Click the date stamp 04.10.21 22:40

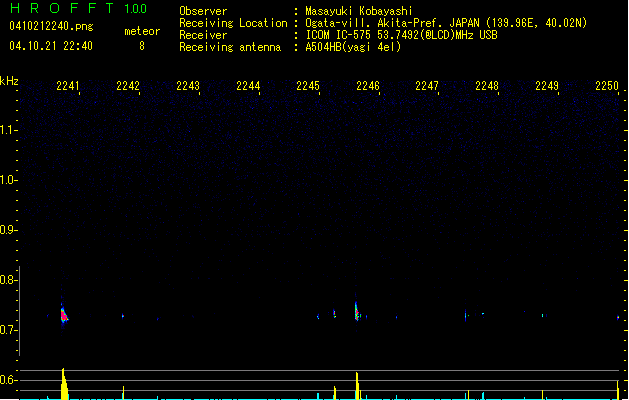(51, 46)
